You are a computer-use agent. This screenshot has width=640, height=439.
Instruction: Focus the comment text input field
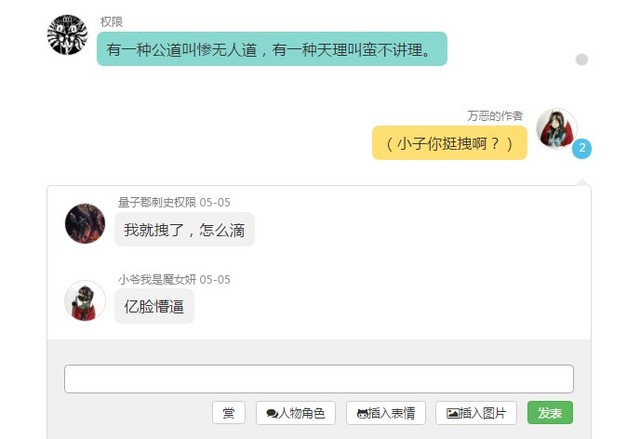click(318, 379)
